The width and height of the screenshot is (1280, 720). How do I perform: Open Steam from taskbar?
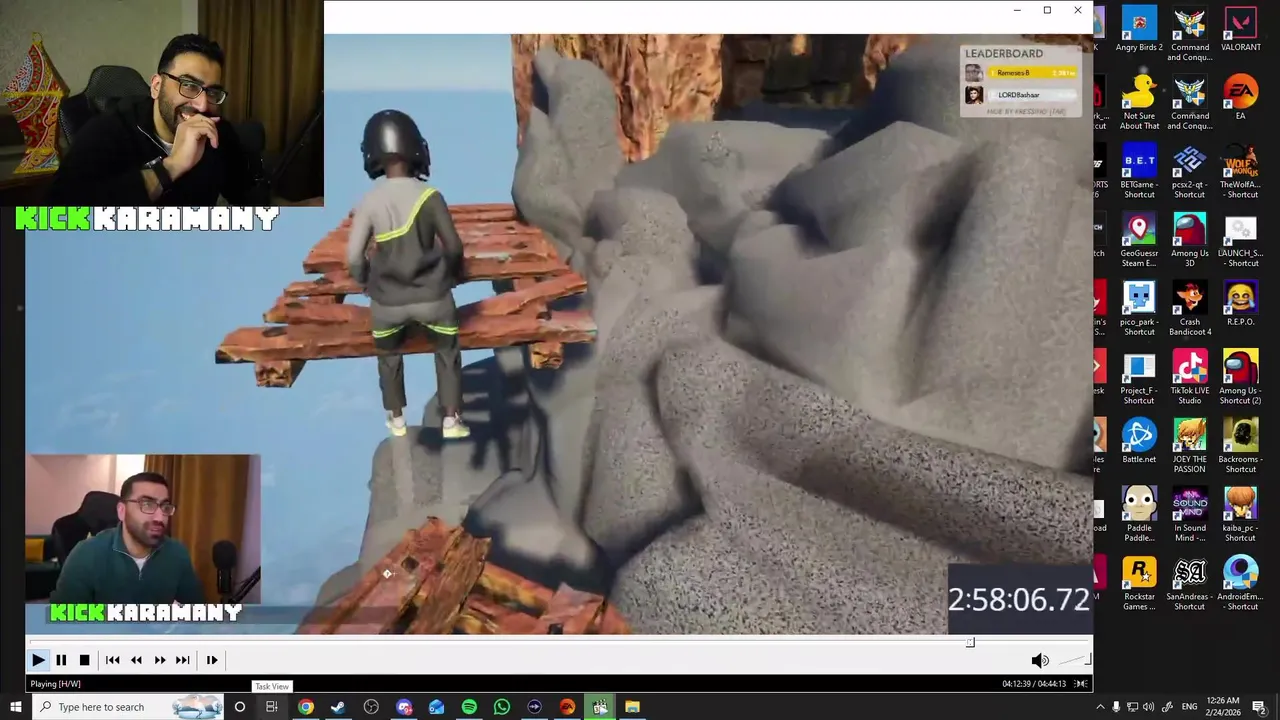[x=338, y=707]
